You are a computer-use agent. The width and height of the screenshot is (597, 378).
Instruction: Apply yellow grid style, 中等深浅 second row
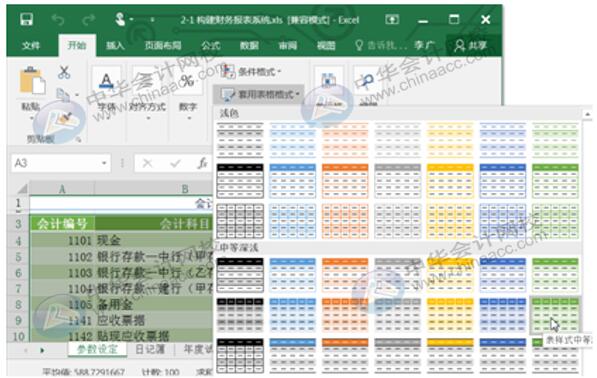pos(450,315)
